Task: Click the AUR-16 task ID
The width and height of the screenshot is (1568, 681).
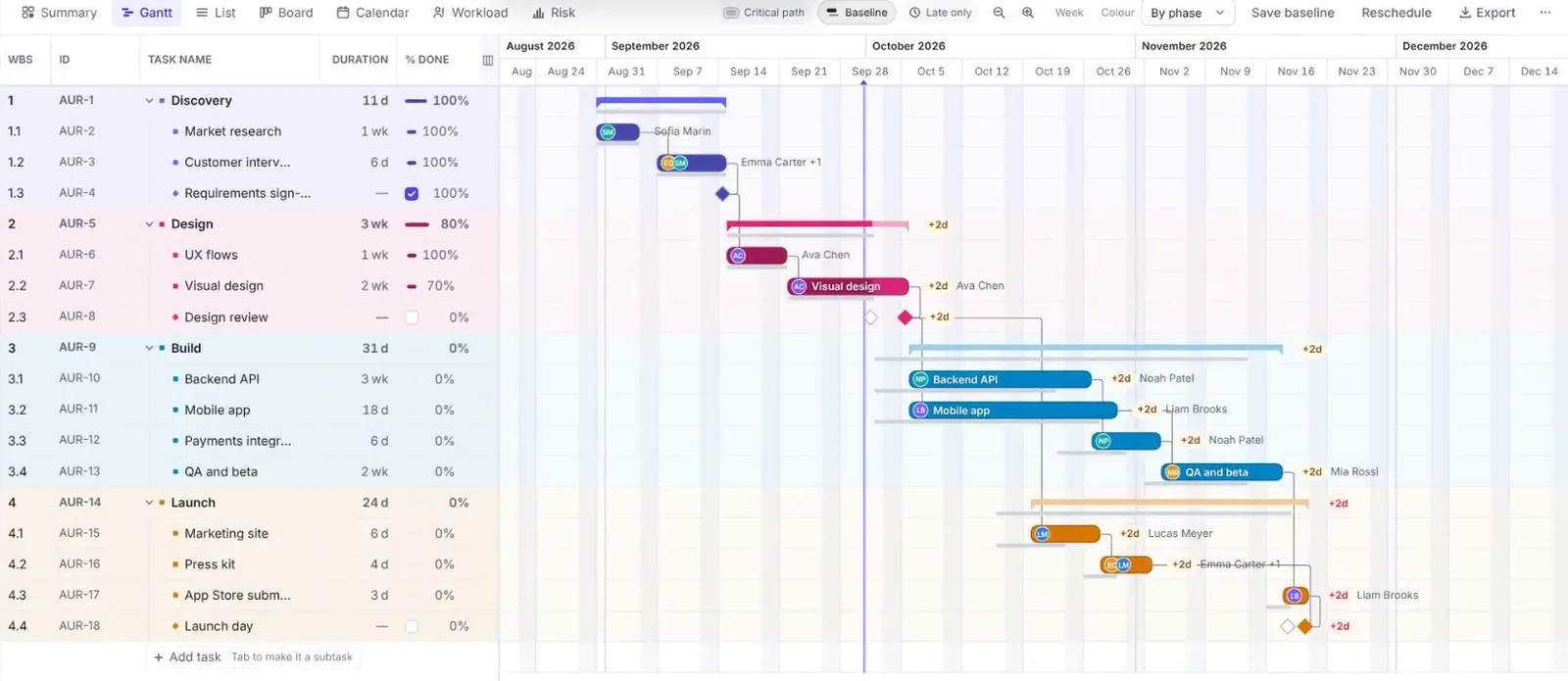Action: click(79, 564)
